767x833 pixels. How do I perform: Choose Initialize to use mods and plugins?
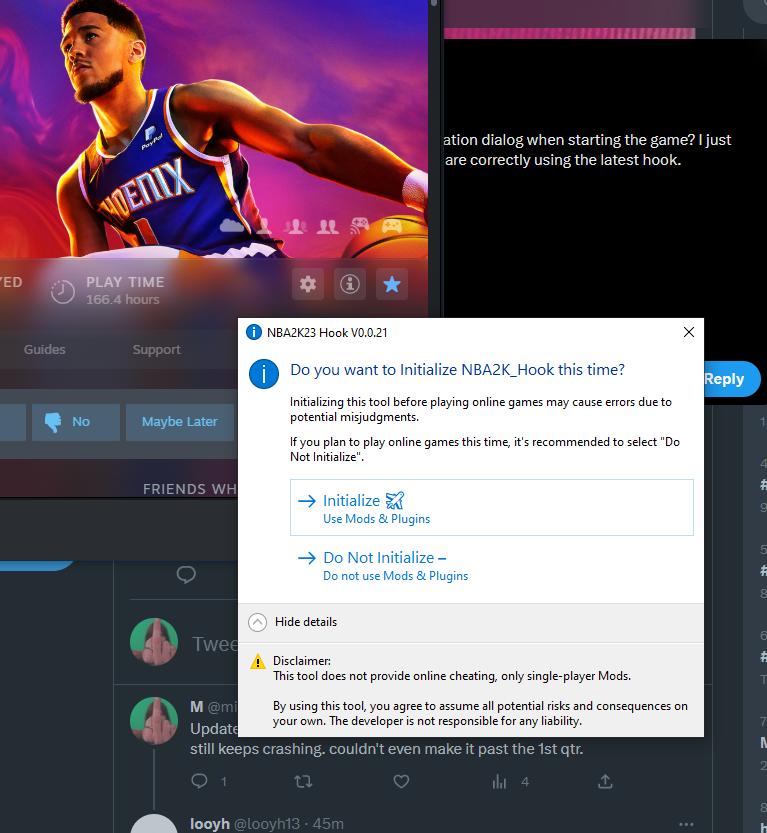click(492, 508)
